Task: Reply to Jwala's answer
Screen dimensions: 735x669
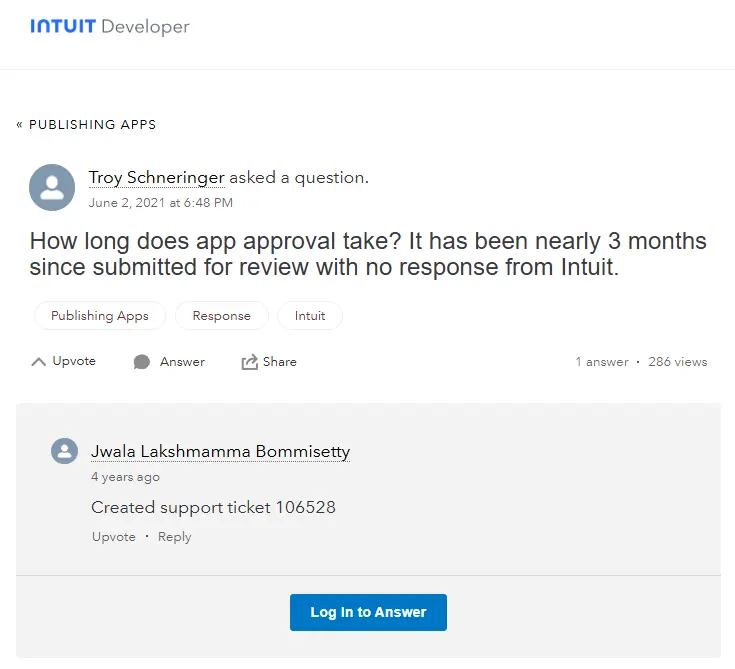Action: pyautogui.click(x=174, y=537)
